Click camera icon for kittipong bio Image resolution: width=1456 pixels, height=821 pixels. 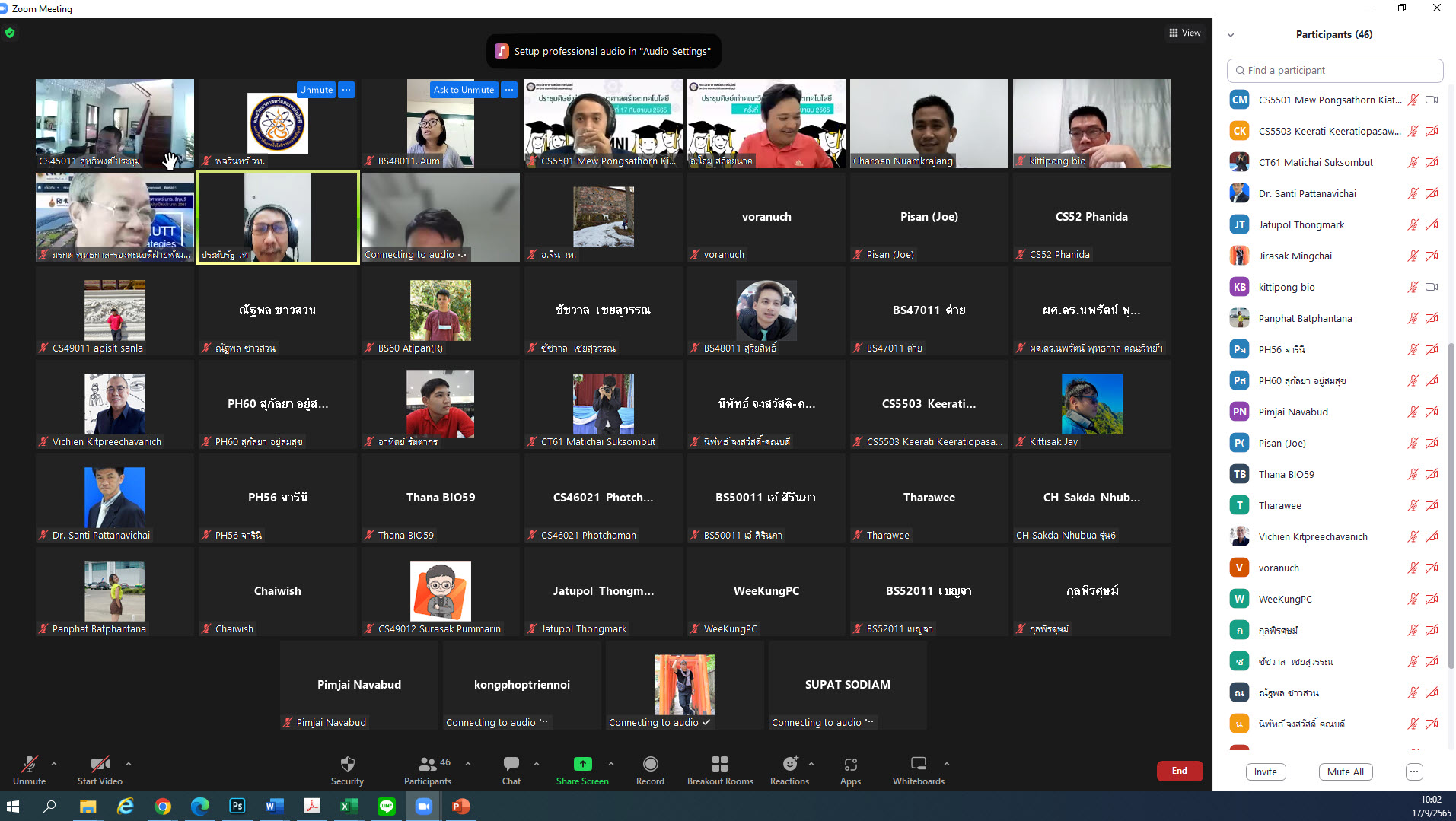(1432, 287)
